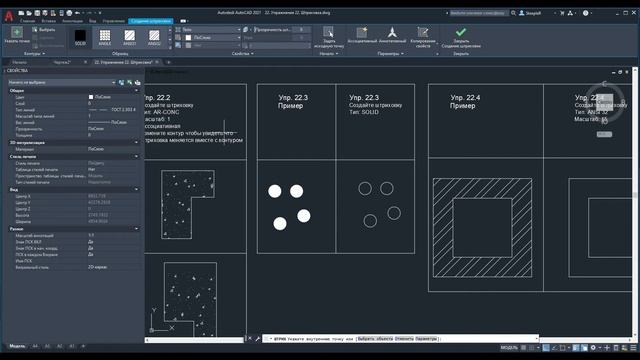
Task: Collapse the Разное properties section
Action: pyautogui.click(x=136, y=229)
